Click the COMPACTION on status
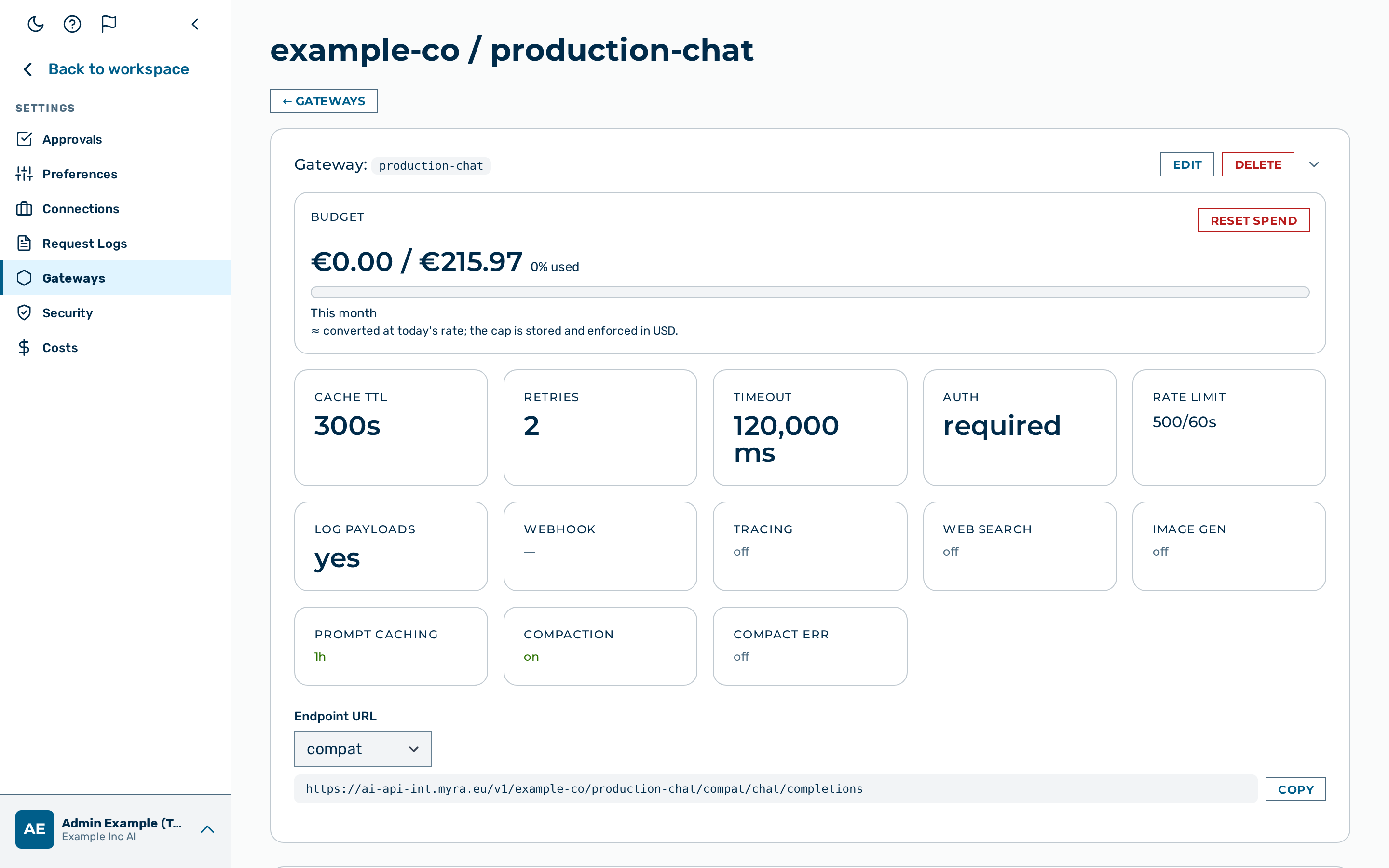 (531, 657)
